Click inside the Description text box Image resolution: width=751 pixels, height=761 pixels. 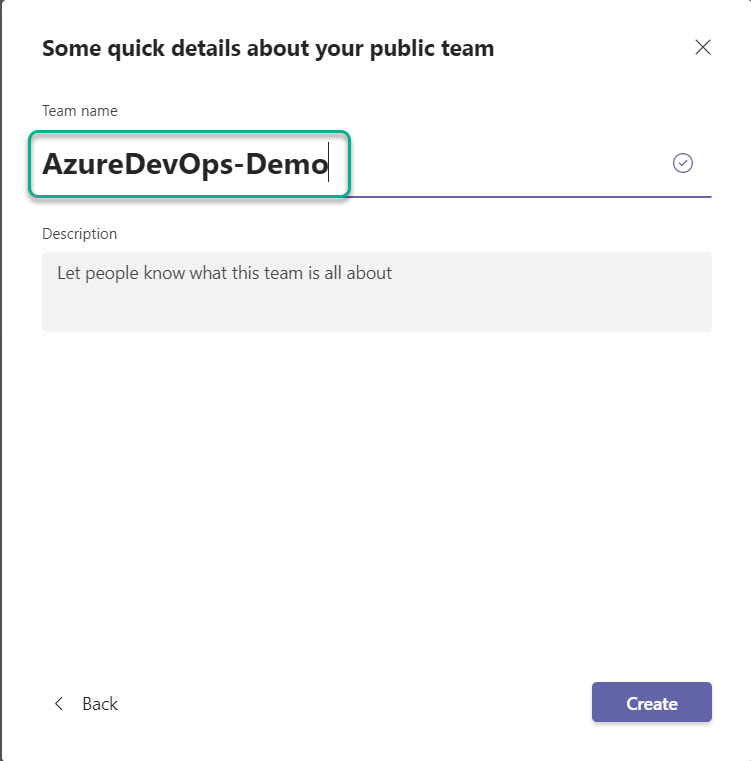[x=377, y=292]
